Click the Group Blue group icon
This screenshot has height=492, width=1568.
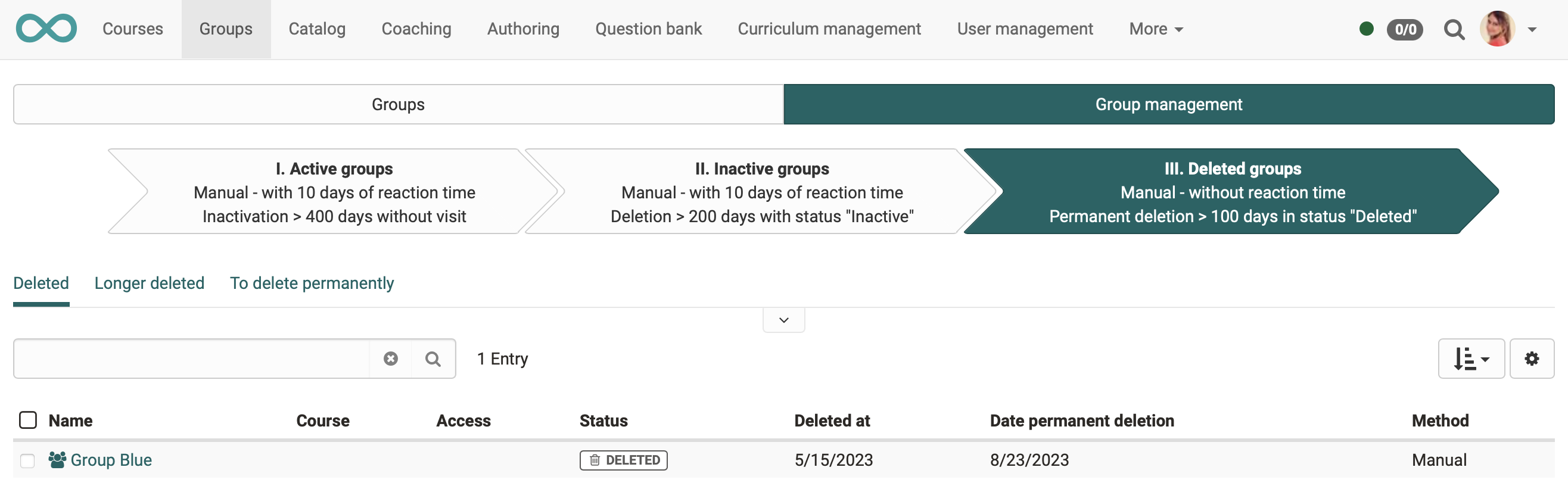click(x=57, y=460)
